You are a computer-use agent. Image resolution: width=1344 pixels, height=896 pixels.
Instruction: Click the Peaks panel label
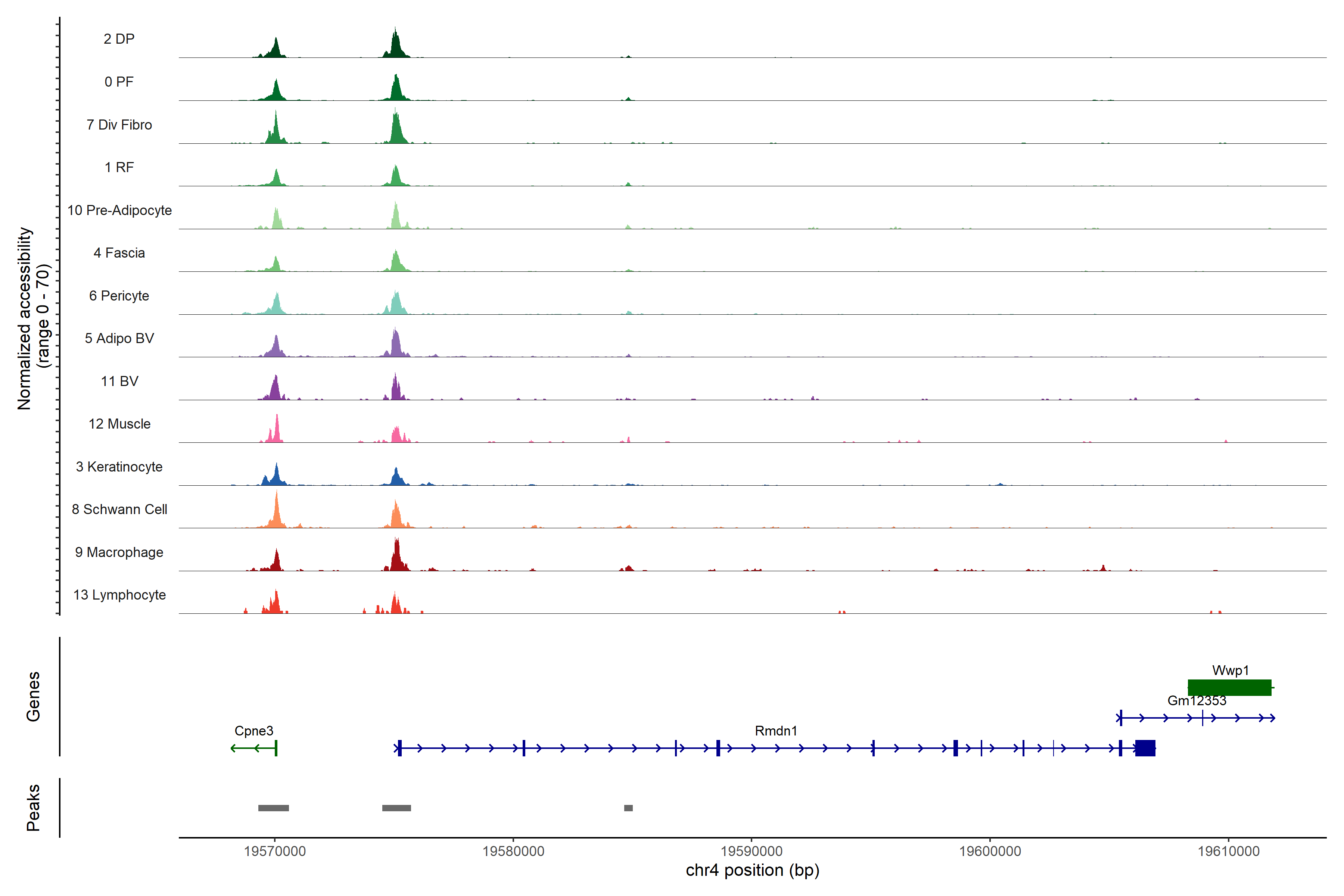(x=33, y=807)
